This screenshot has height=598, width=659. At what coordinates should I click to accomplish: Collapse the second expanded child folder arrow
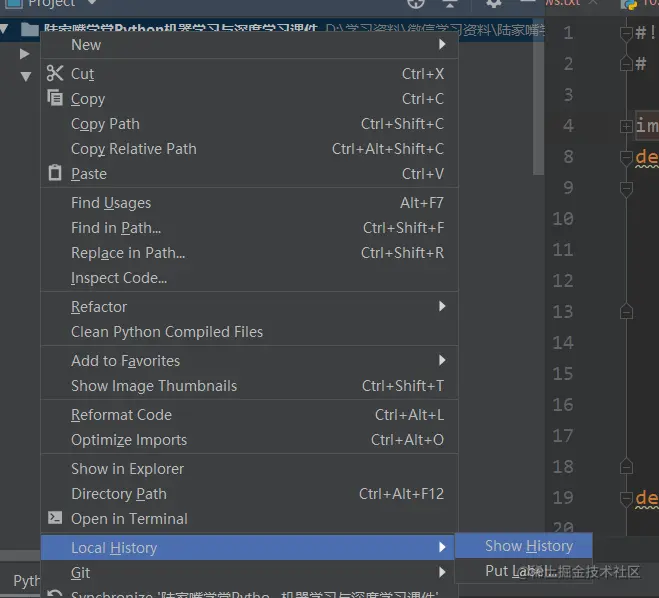click(x=26, y=76)
